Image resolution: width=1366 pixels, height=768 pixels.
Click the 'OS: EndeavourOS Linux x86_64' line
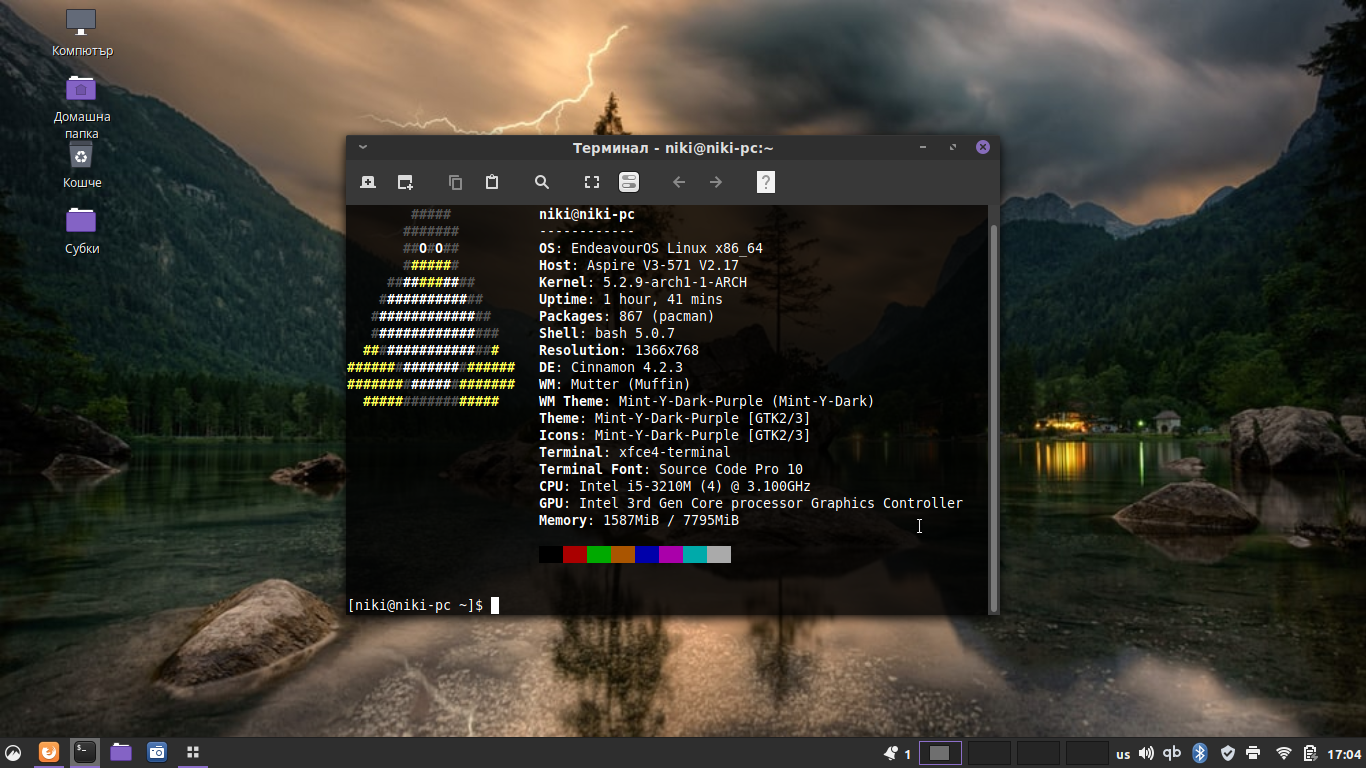[651, 248]
